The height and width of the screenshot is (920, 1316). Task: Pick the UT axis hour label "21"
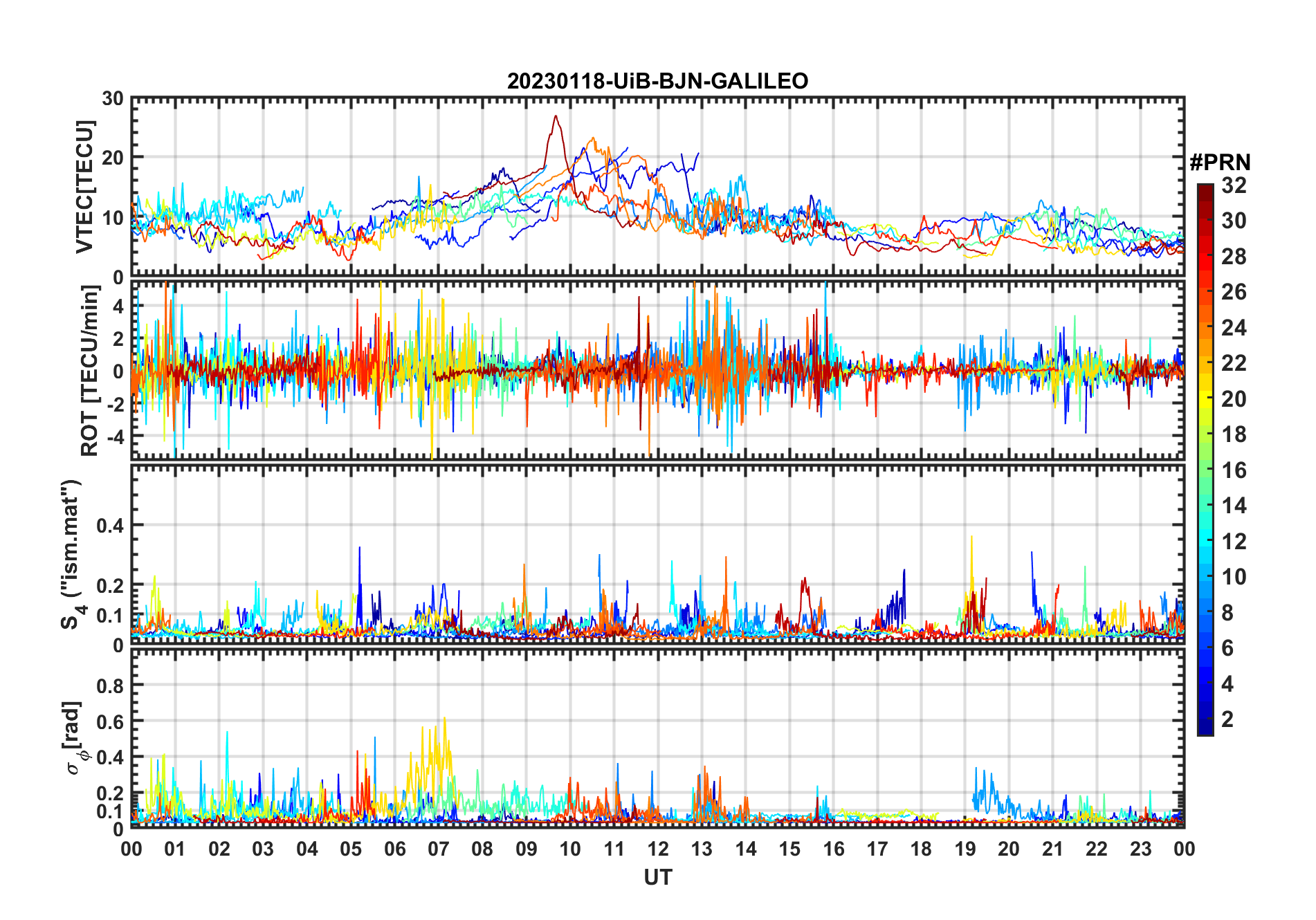pos(1052,849)
